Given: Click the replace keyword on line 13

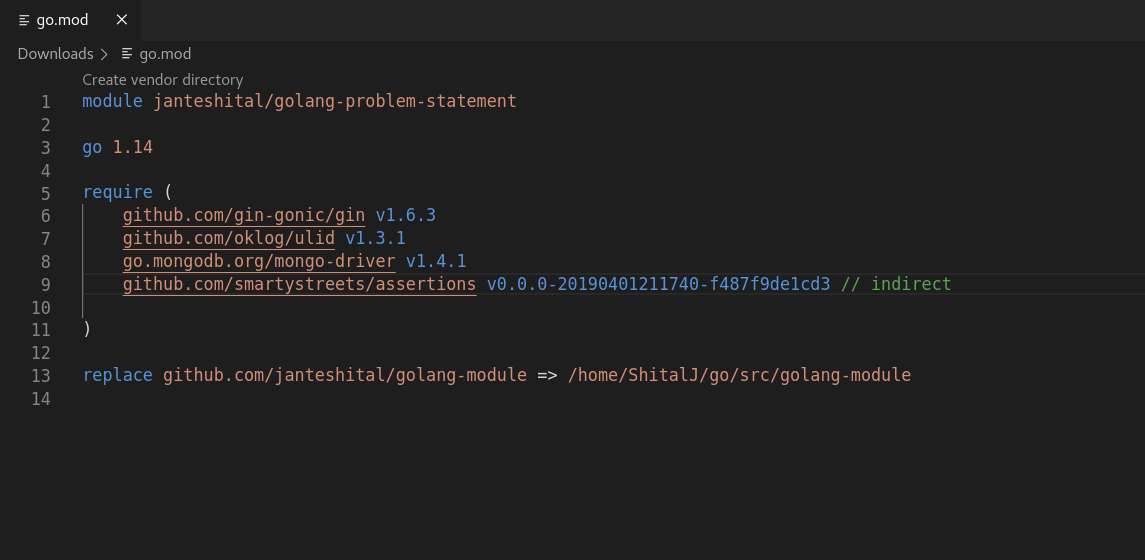Looking at the screenshot, I should click(x=118, y=375).
